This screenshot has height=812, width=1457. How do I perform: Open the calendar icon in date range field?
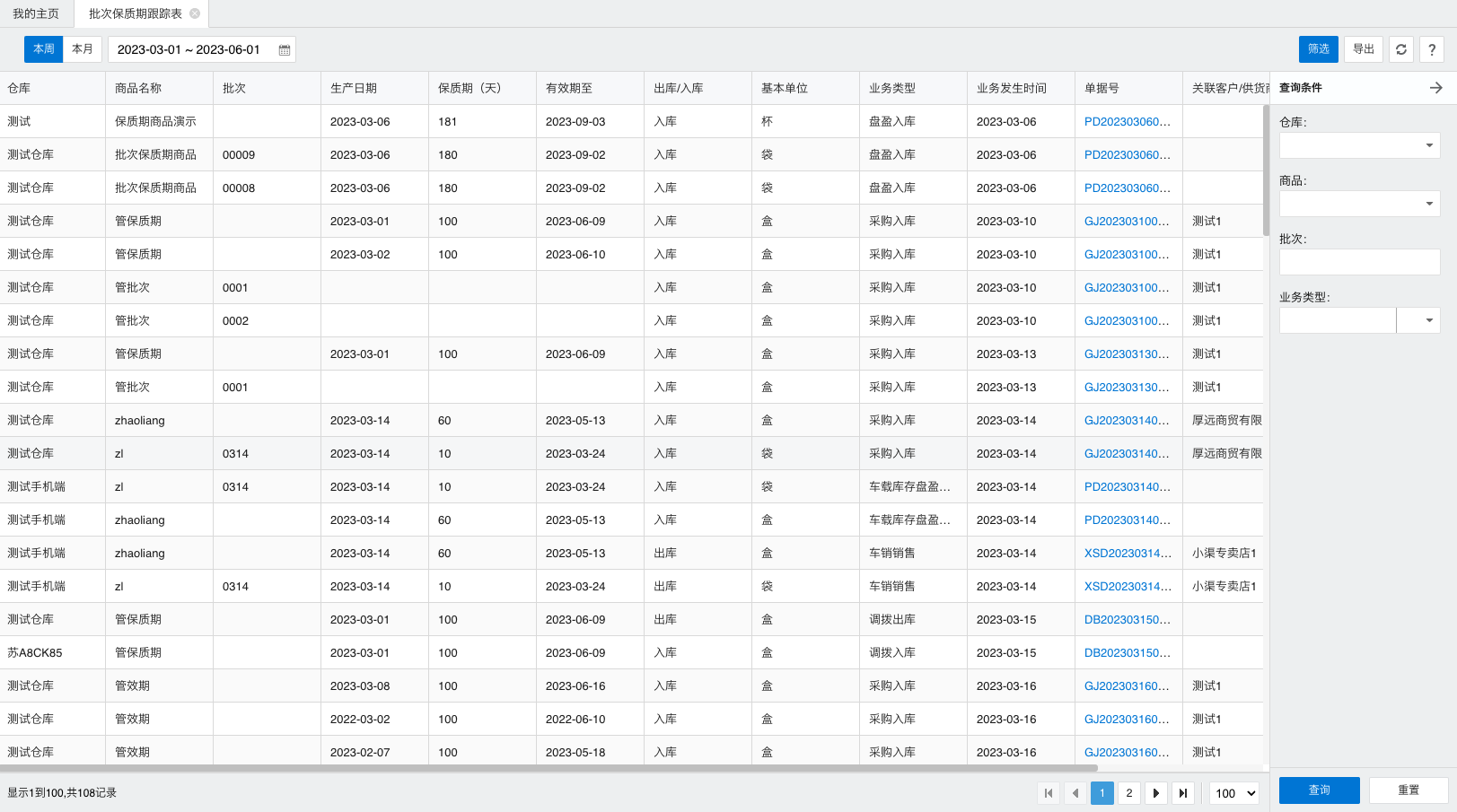[x=285, y=50]
